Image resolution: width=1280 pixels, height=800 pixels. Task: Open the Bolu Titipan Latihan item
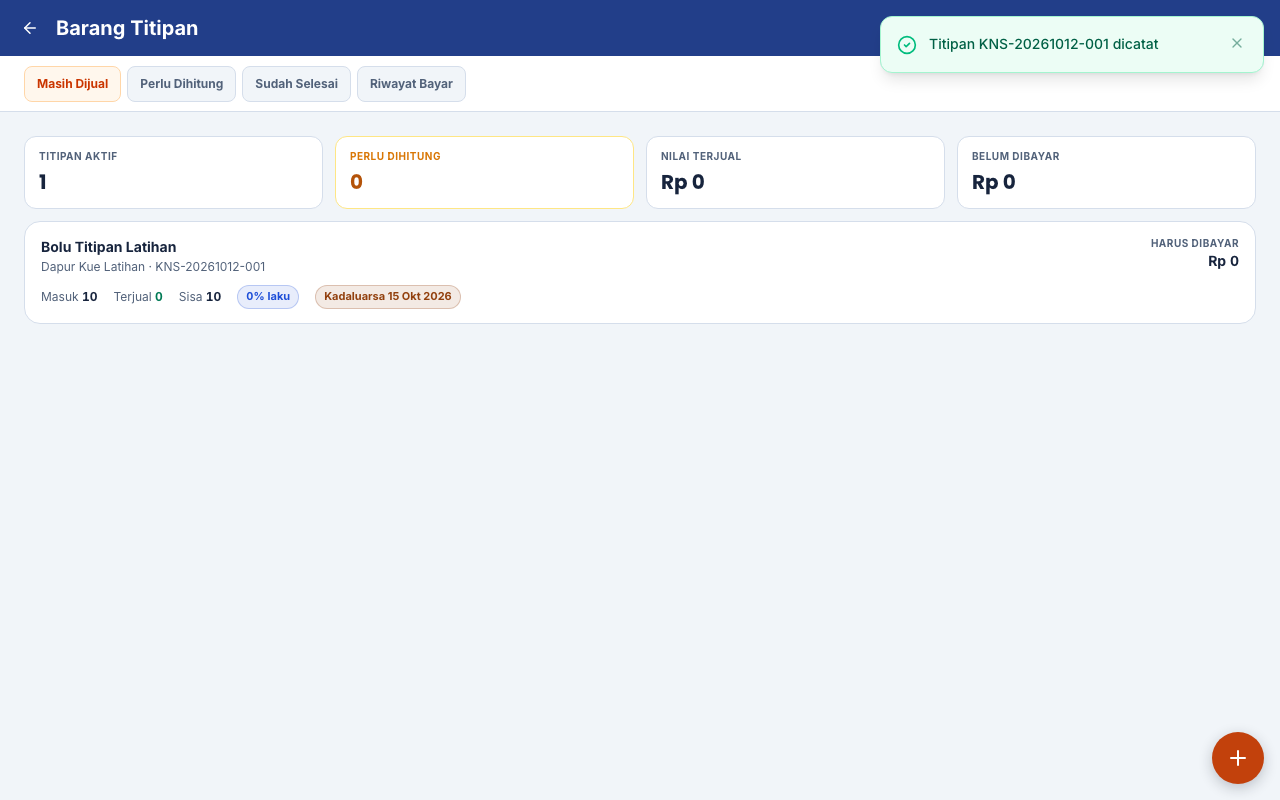tap(640, 272)
